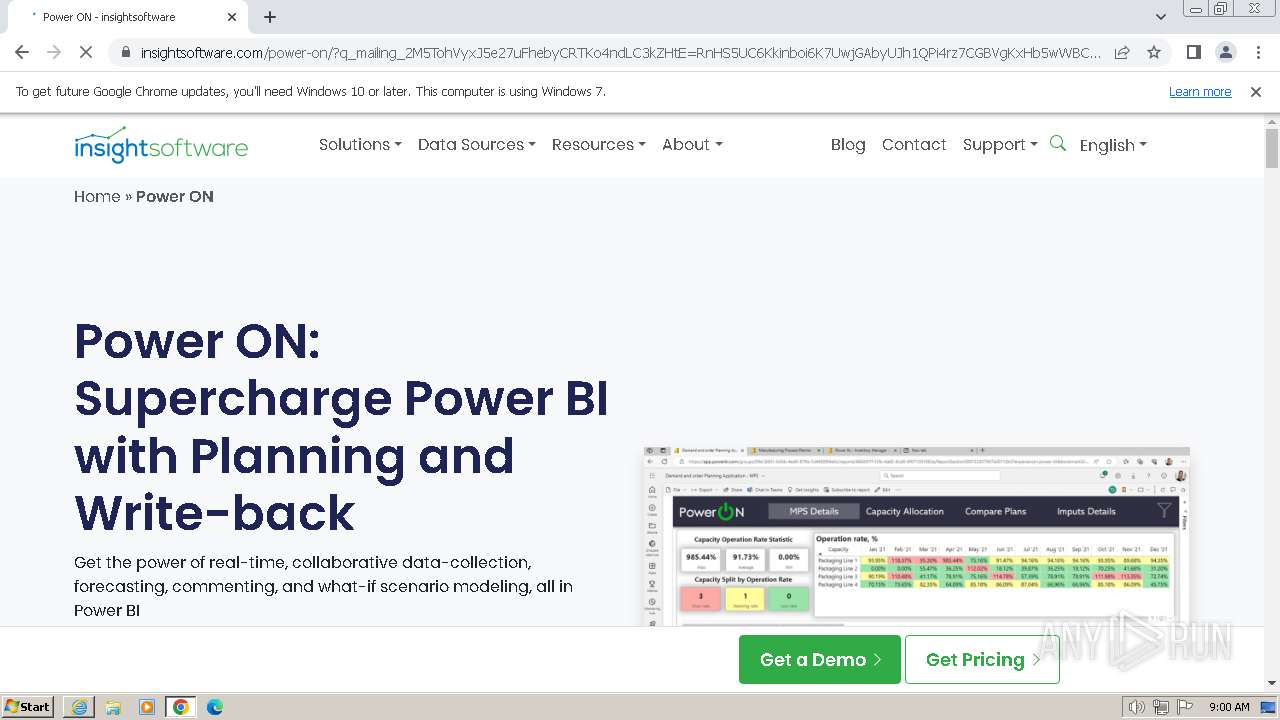Open a new tab with plus button
The height and width of the screenshot is (720, 1280).
coord(270,17)
